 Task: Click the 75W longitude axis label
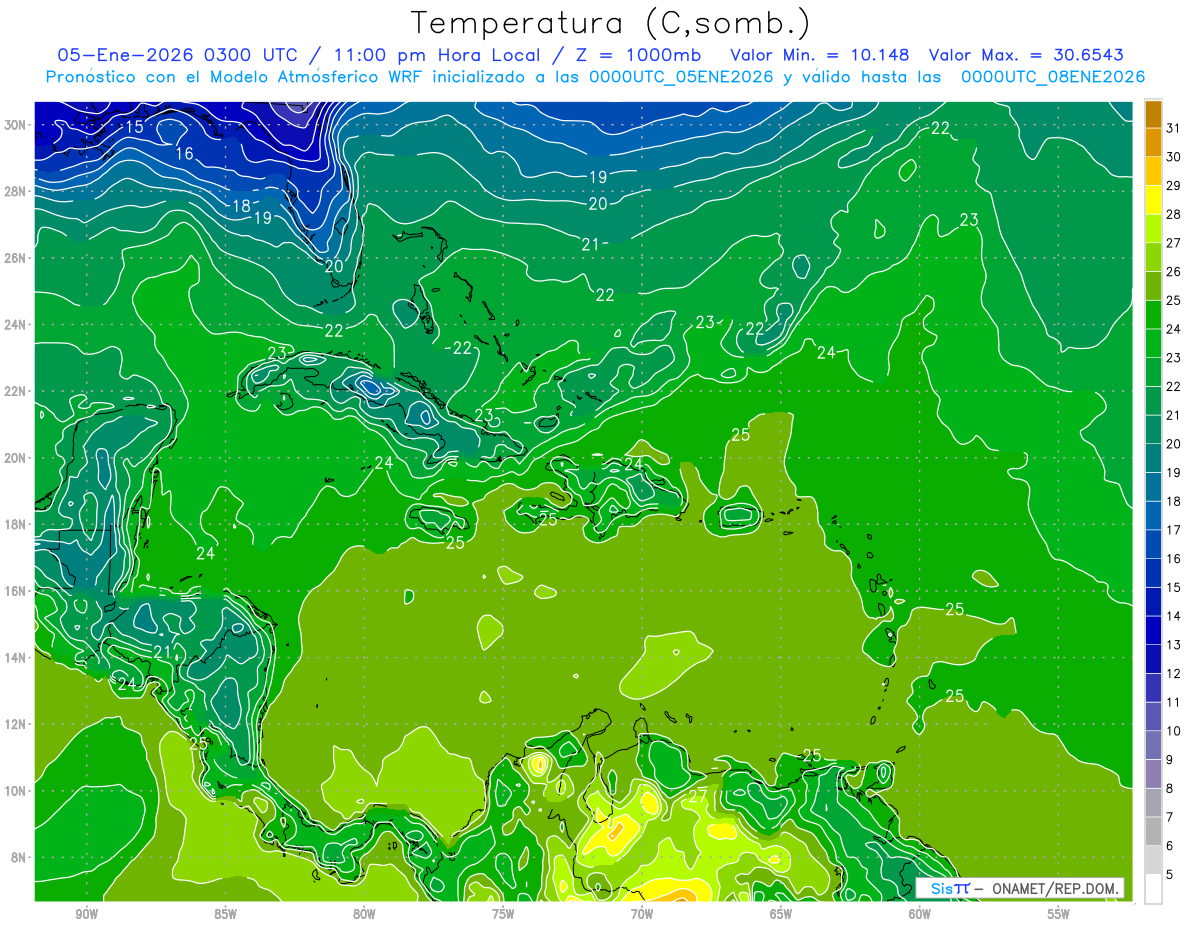coord(503,914)
